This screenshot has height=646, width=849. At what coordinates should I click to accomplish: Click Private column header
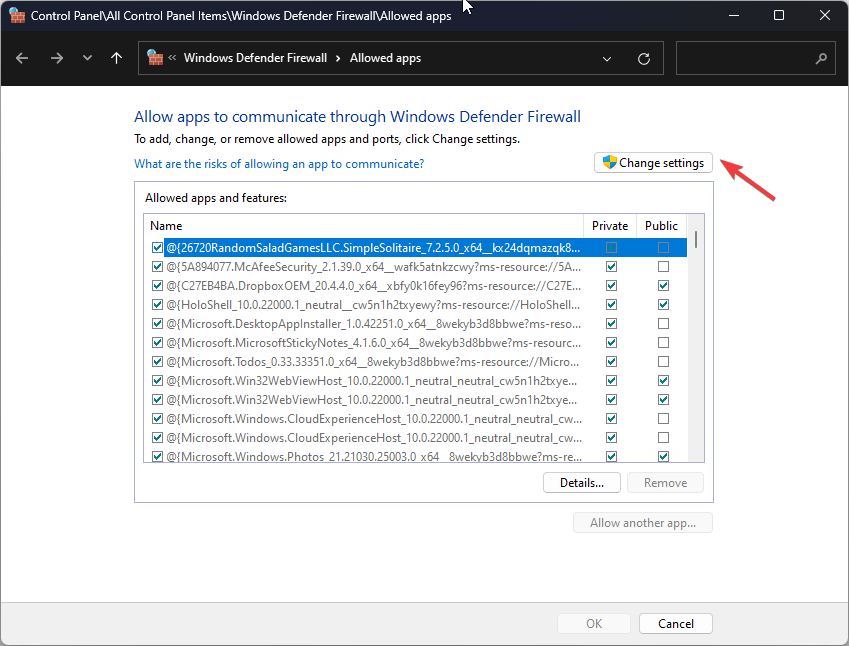610,226
